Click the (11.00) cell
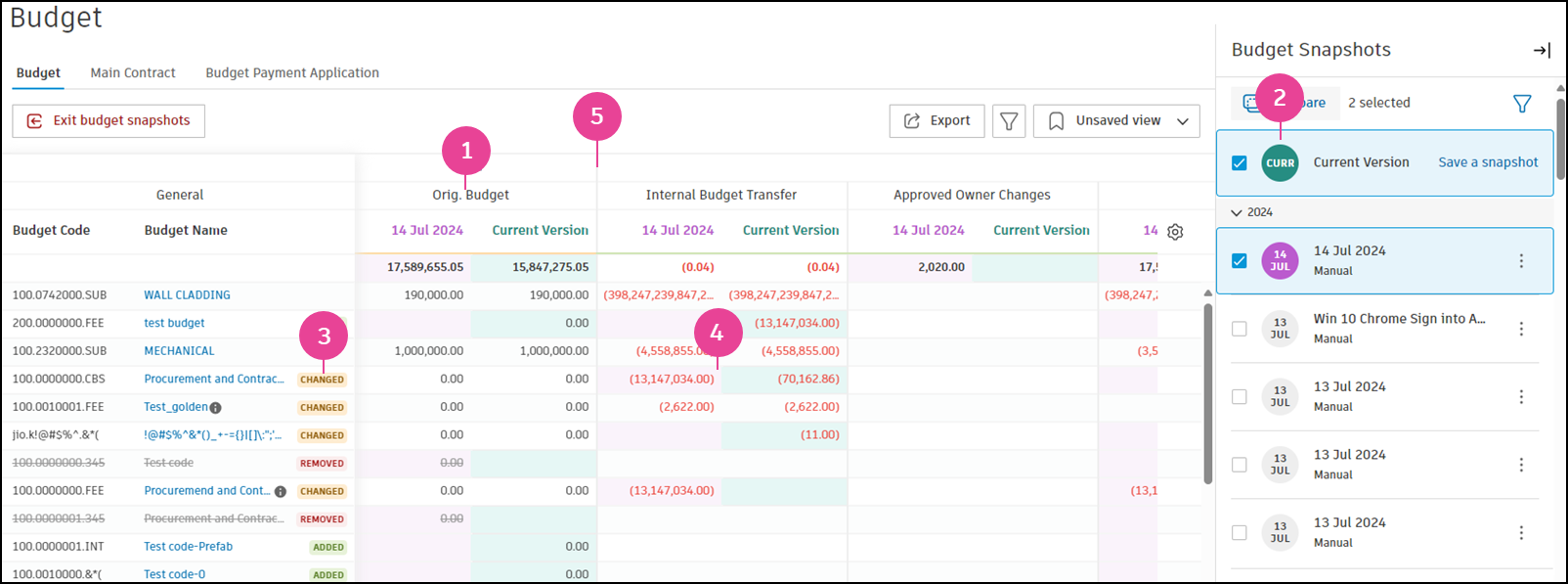The width and height of the screenshot is (1568, 584). (819, 435)
